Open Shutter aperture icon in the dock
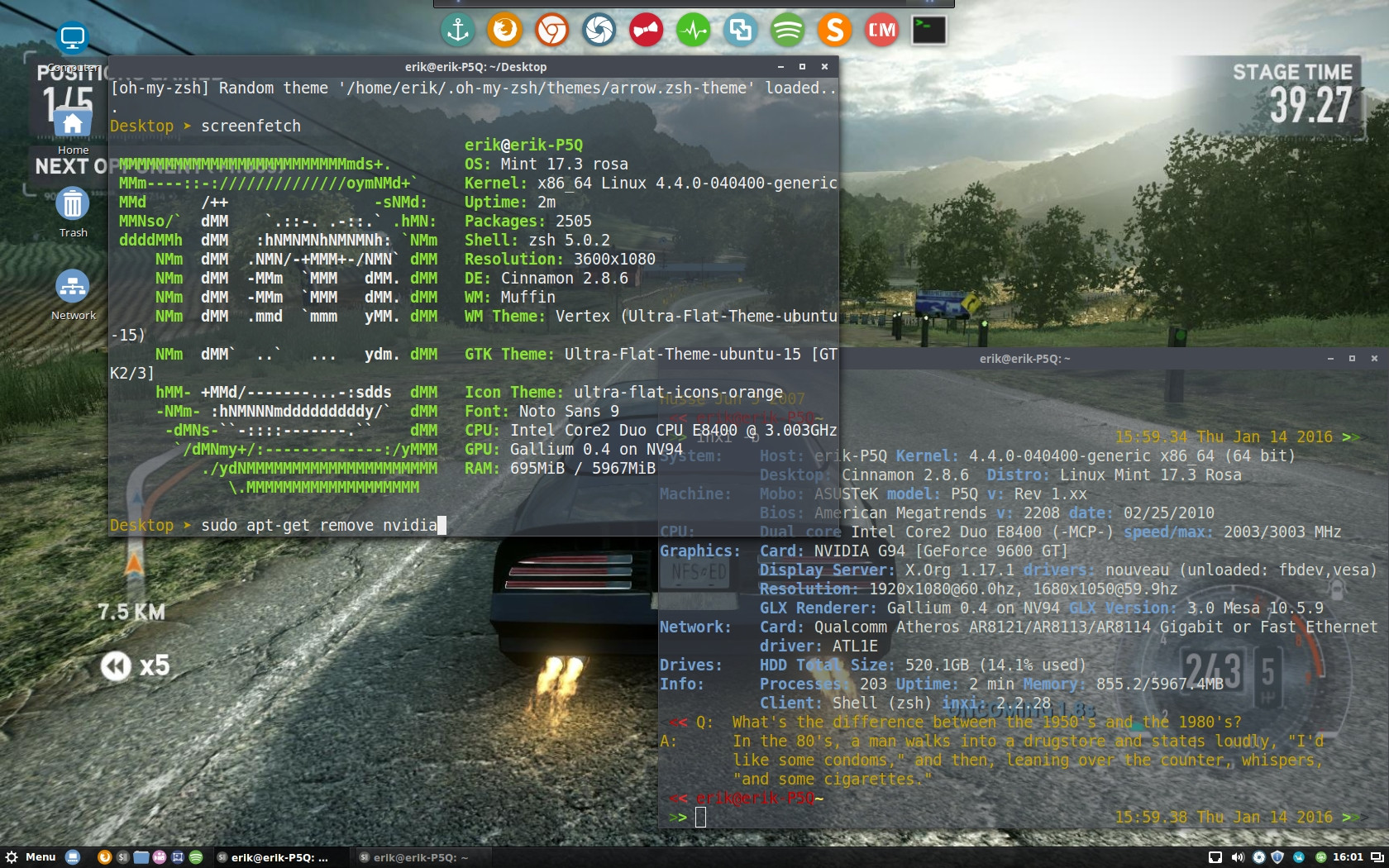The height and width of the screenshot is (868, 1389). (599, 31)
